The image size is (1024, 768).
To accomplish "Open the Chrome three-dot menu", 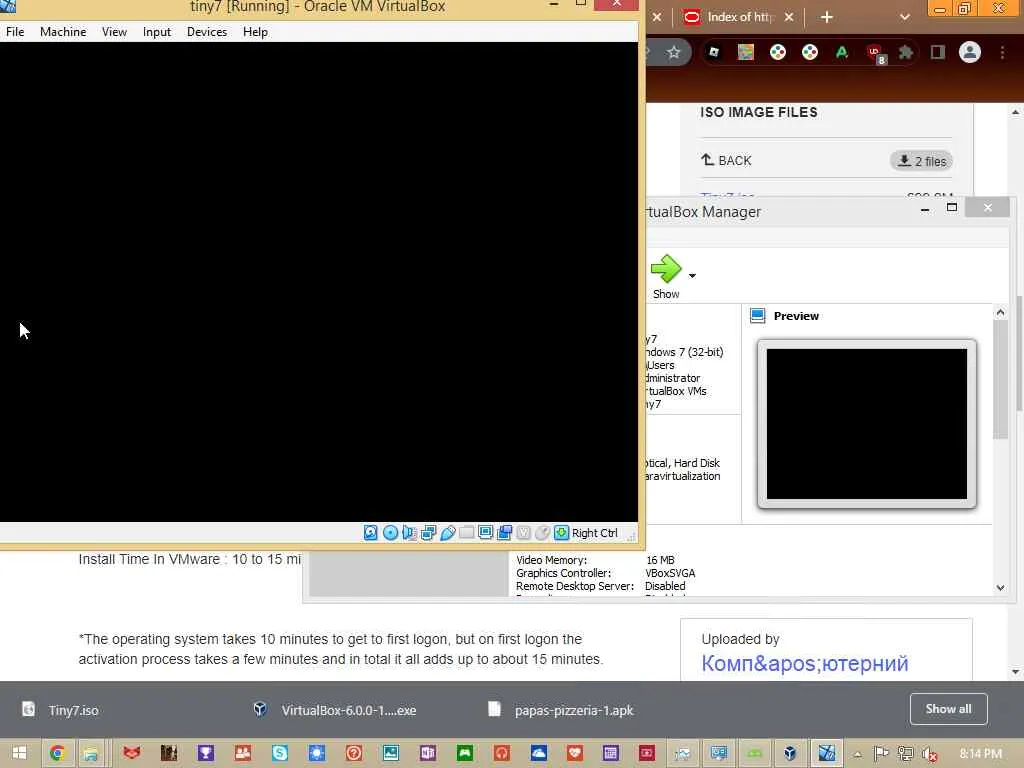I will coord(1002,52).
